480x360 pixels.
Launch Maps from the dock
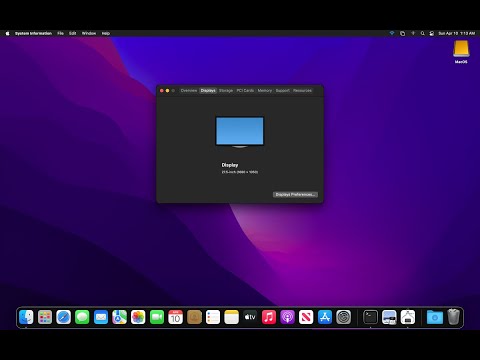point(120,317)
